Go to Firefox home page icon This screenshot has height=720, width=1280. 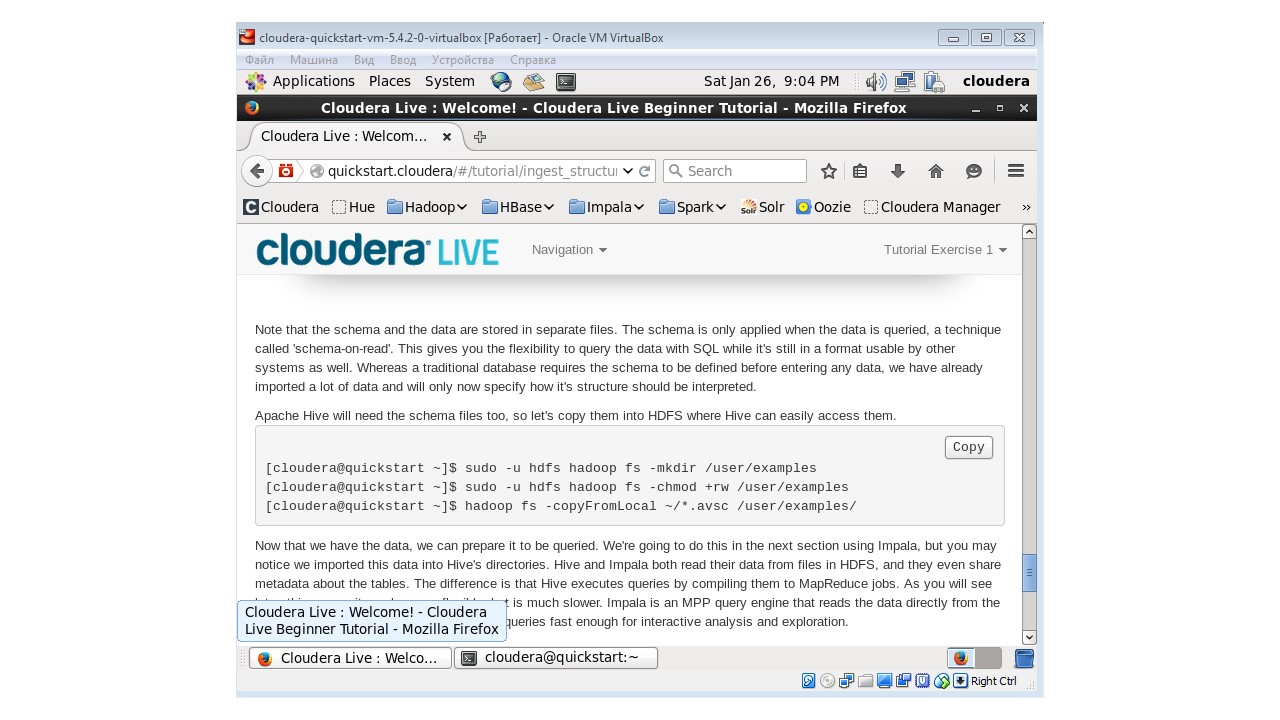[x=936, y=171]
